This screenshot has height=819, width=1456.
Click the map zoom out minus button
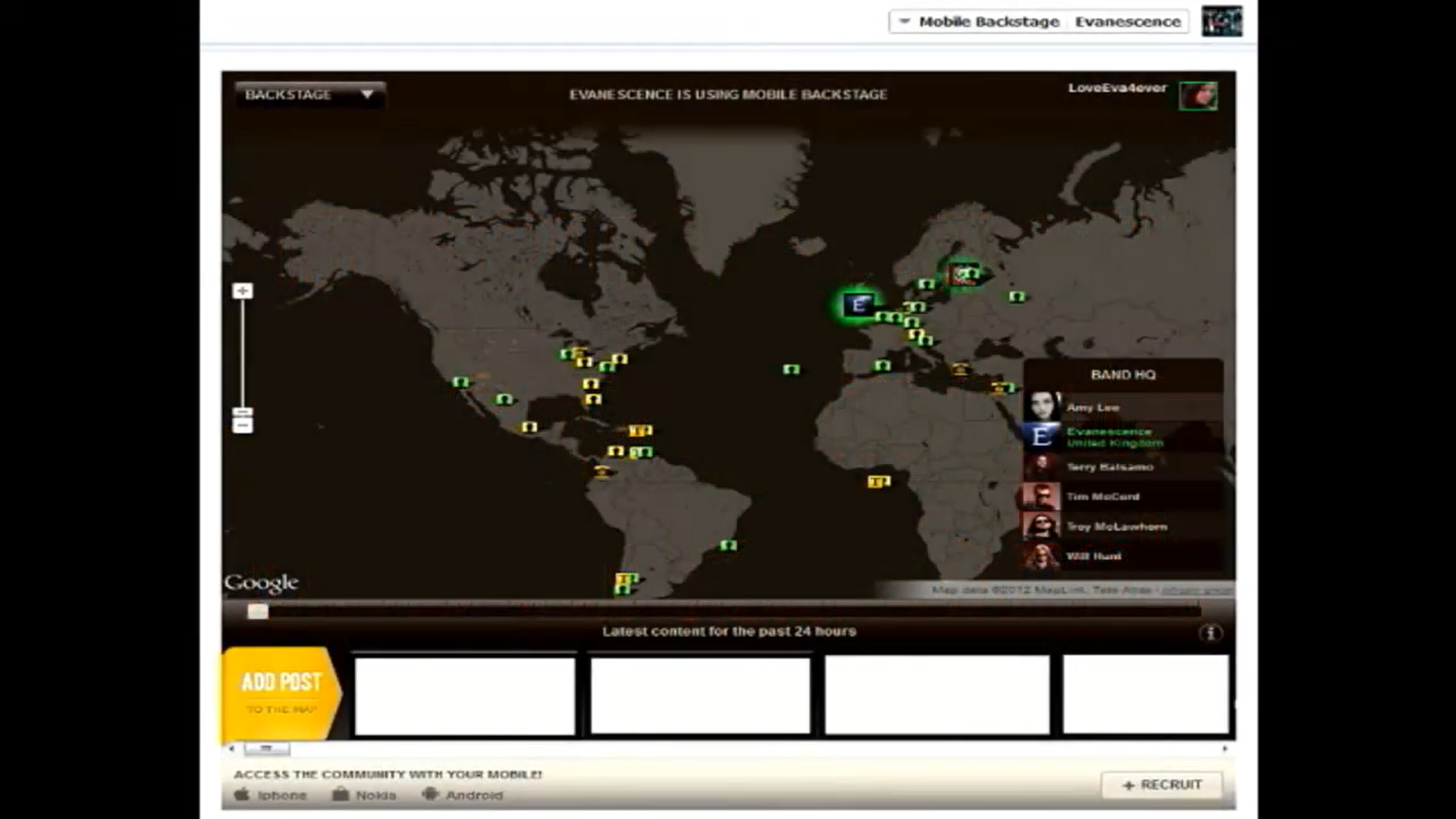pyautogui.click(x=243, y=425)
